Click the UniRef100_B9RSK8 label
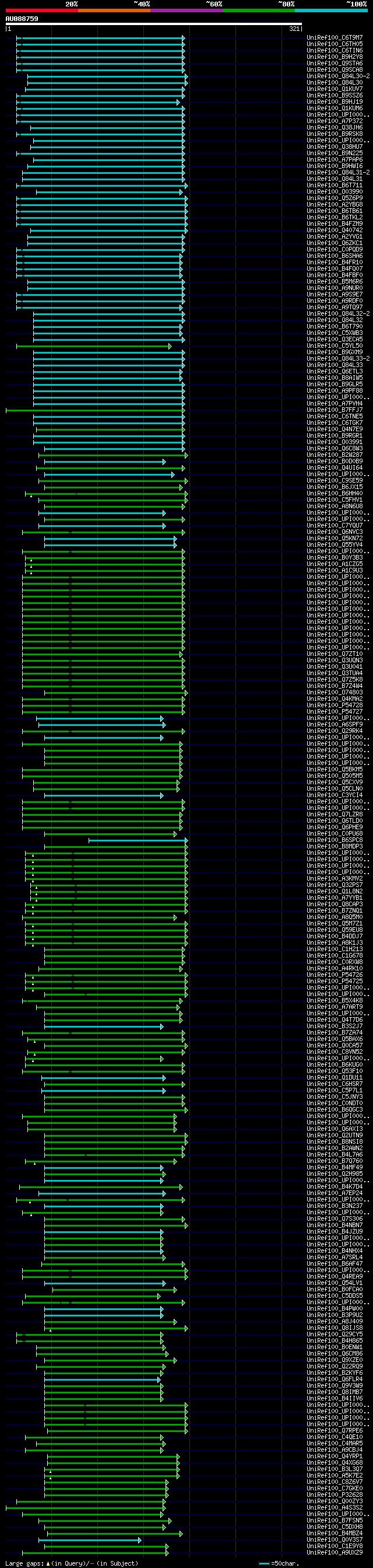This screenshot has height=1568, width=373. 335,134
